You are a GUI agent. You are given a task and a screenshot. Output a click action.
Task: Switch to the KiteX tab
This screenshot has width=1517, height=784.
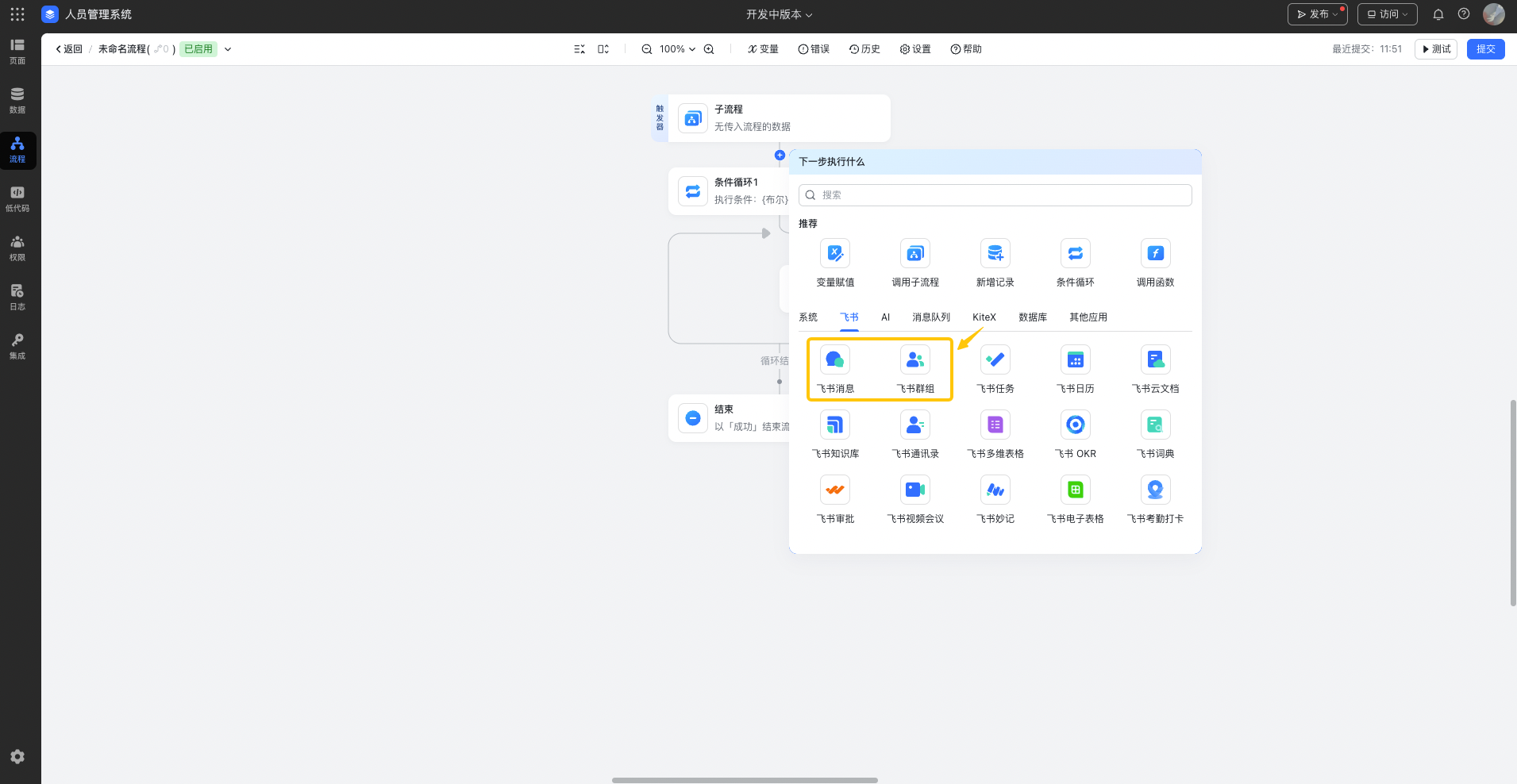(984, 317)
